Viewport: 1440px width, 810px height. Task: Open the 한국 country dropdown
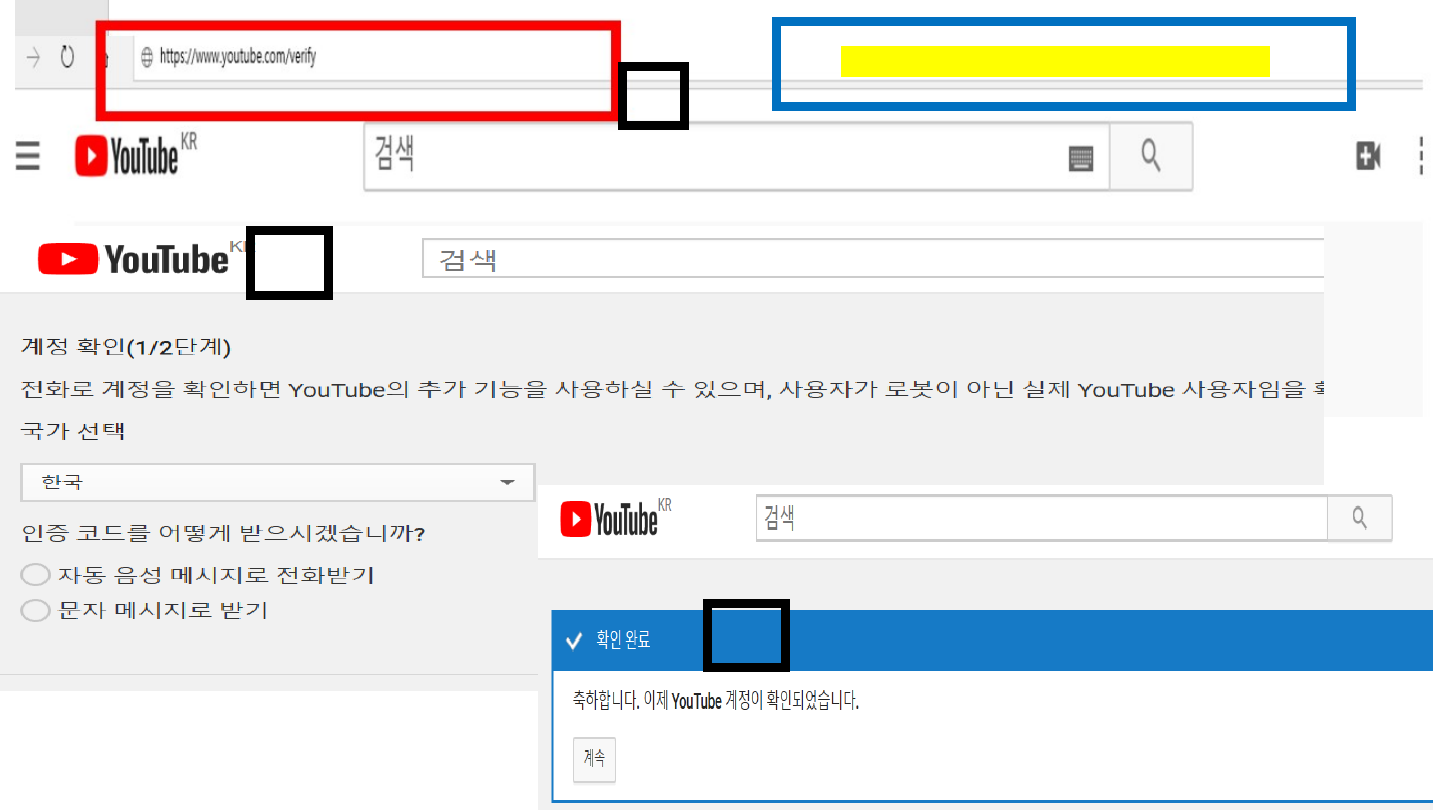278,482
